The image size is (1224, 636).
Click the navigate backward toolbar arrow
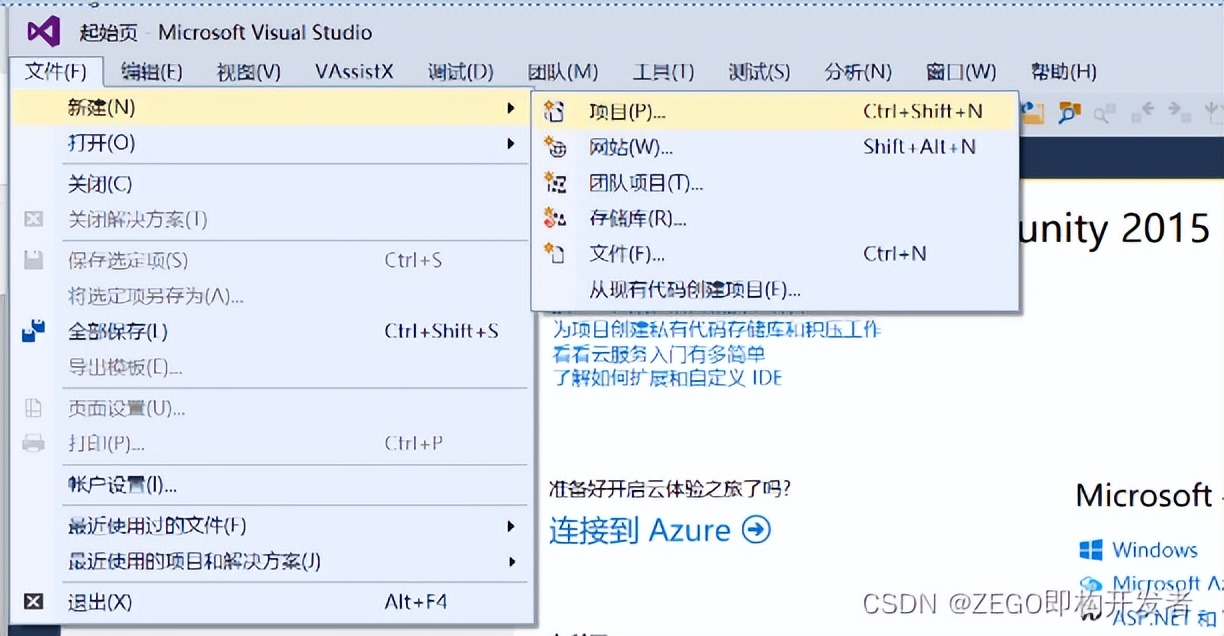point(1142,112)
